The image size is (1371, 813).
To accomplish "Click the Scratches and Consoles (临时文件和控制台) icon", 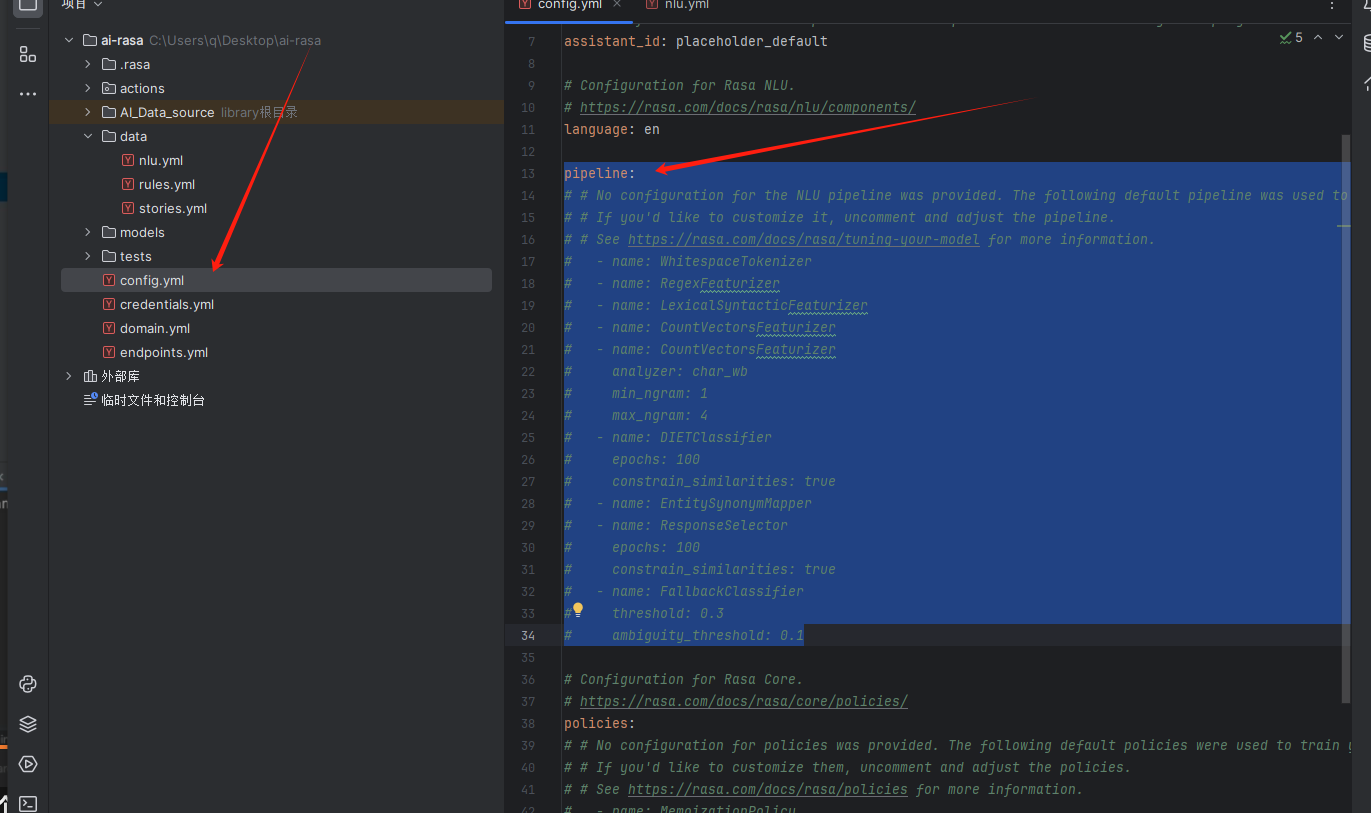I will pos(90,400).
